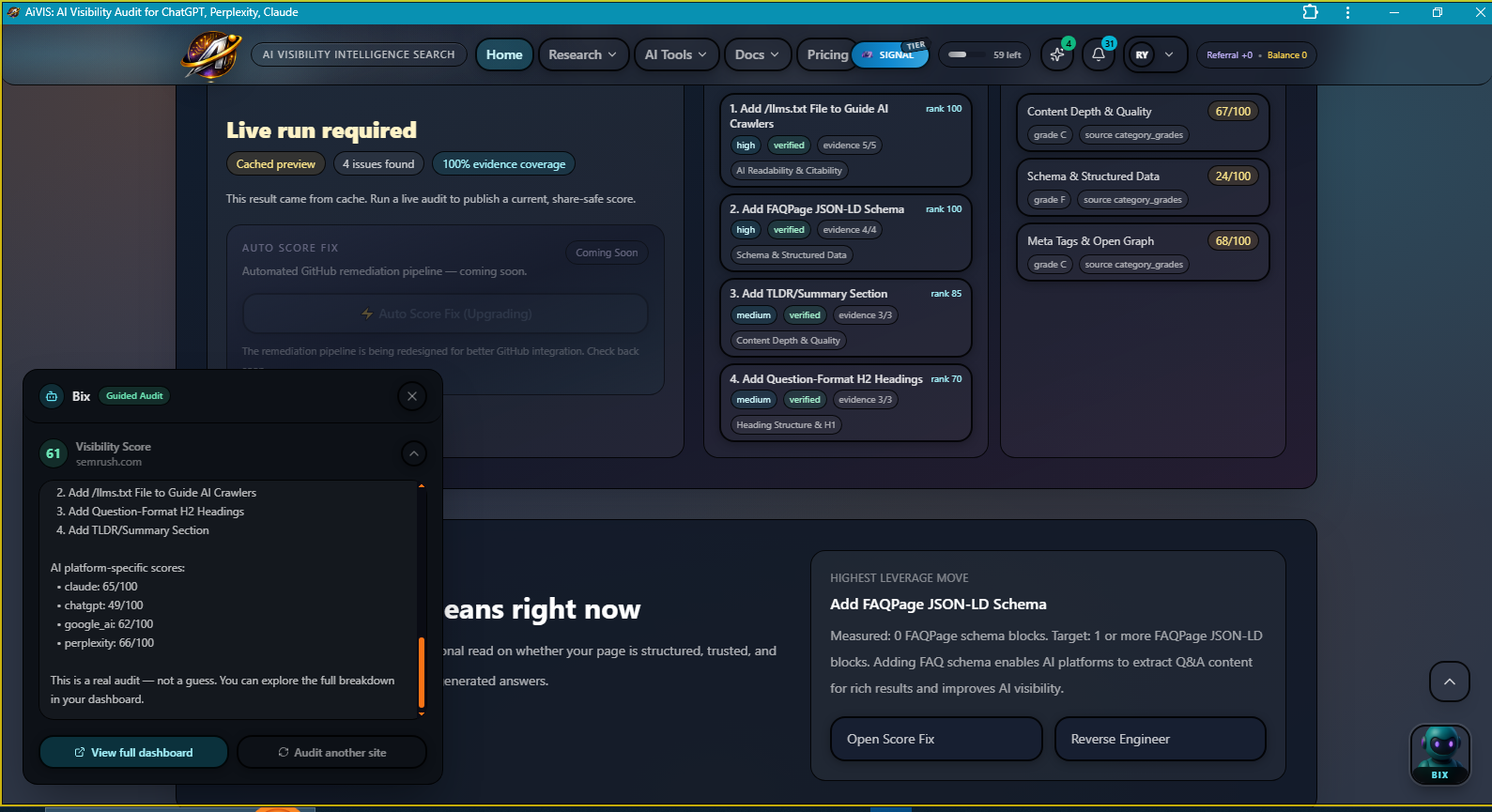Screen dimensions: 1492x812
Task: Open recommendation Add Question-Format H2 Headings card
Action: click(845, 403)
